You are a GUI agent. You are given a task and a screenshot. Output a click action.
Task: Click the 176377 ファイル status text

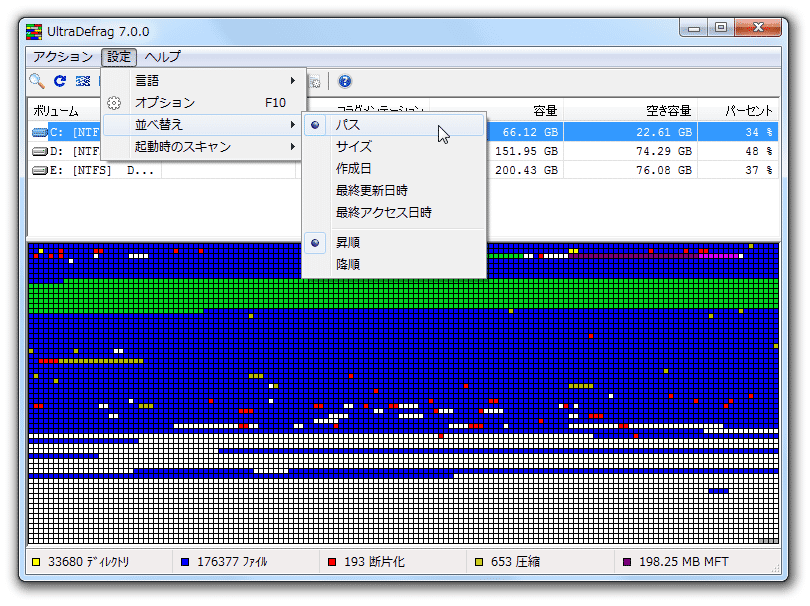pos(232,562)
